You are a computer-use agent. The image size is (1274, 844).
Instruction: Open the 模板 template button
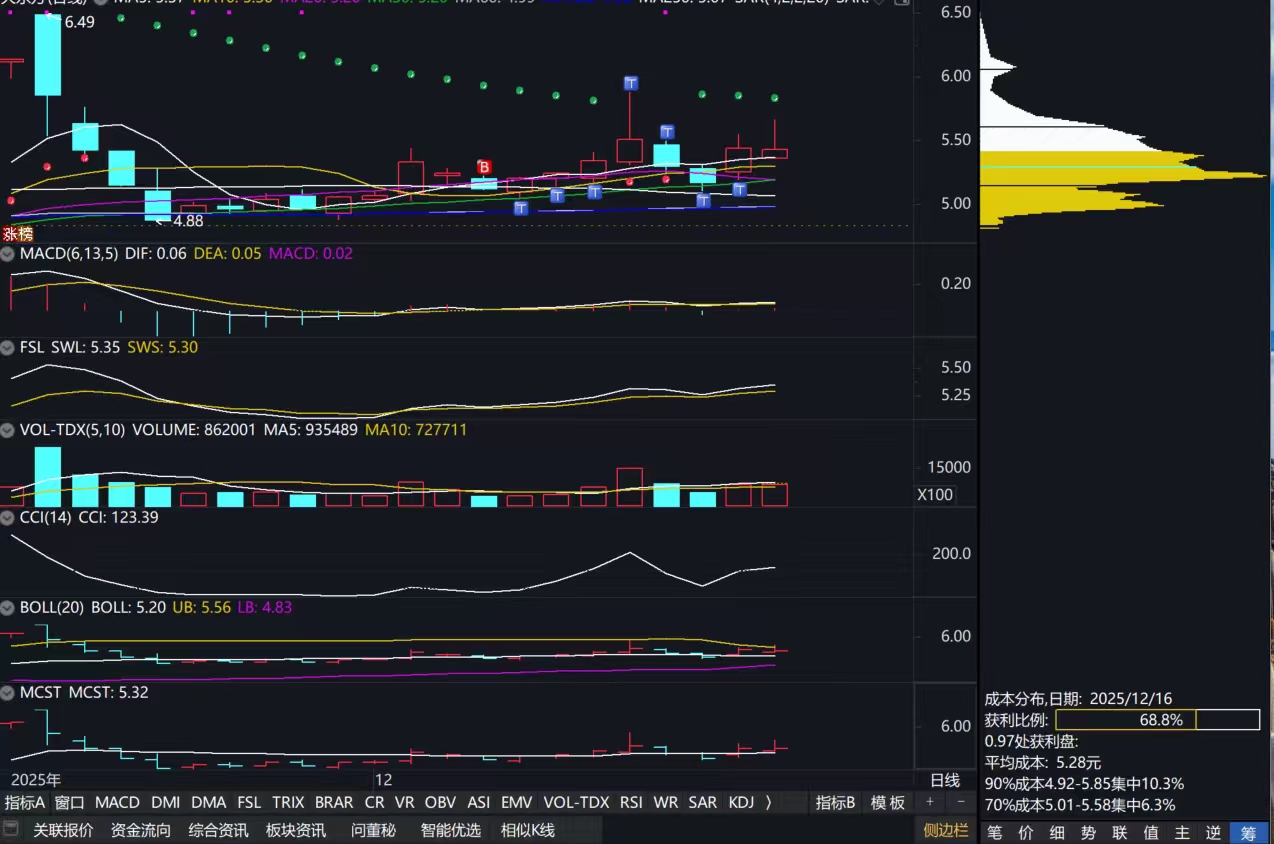[x=888, y=802]
